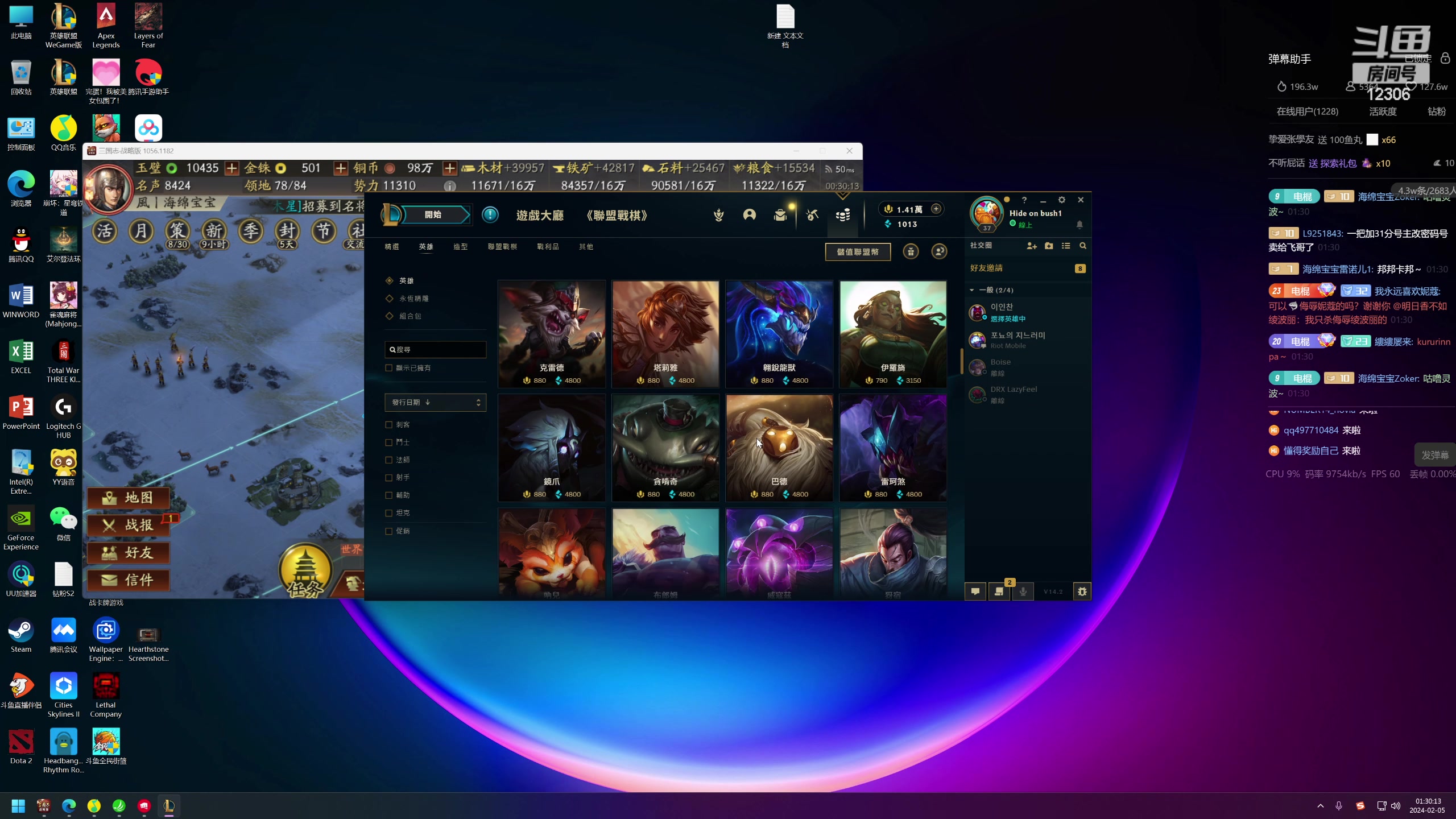Screen dimensions: 1456x819
Task: Open the 好友邀請 requests row
Action: pyautogui.click(x=1028, y=268)
